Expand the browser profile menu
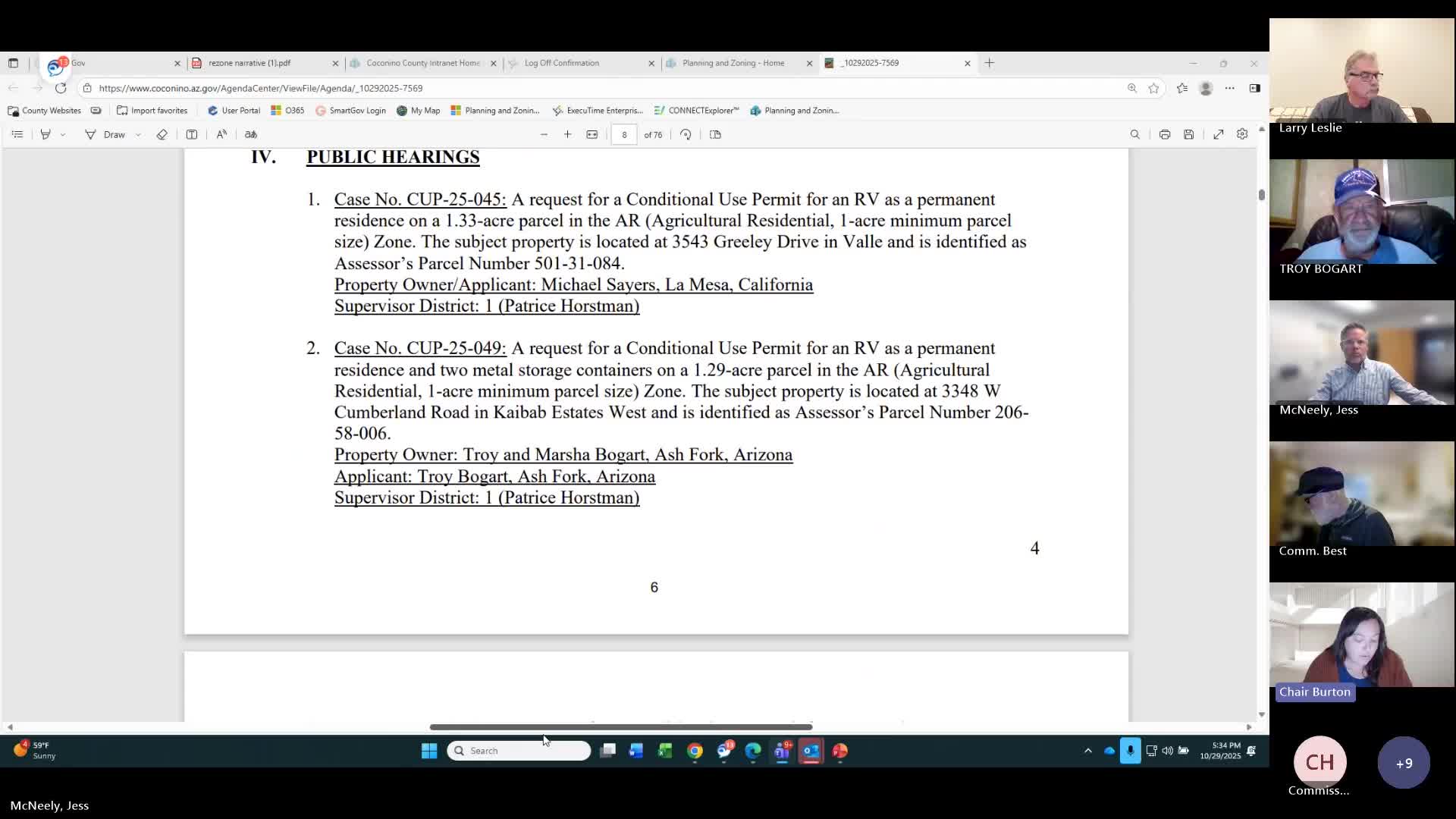 coord(1206,88)
